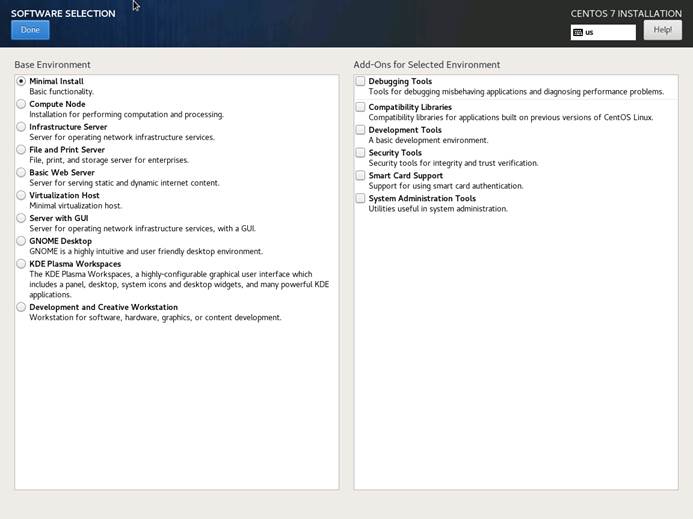This screenshot has height=519, width=693.
Task: Click 'Utilities useful in system administration.' text
Action: point(438,209)
